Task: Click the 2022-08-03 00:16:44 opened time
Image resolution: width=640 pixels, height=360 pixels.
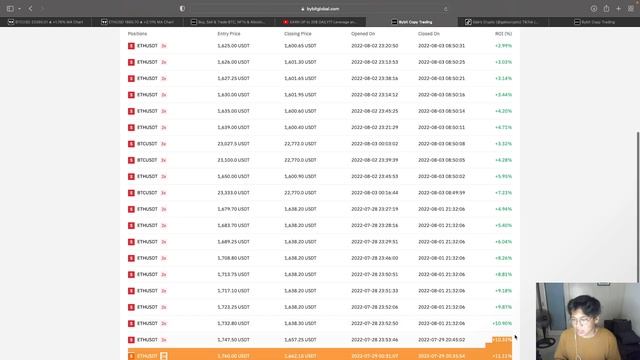Action: coord(375,193)
